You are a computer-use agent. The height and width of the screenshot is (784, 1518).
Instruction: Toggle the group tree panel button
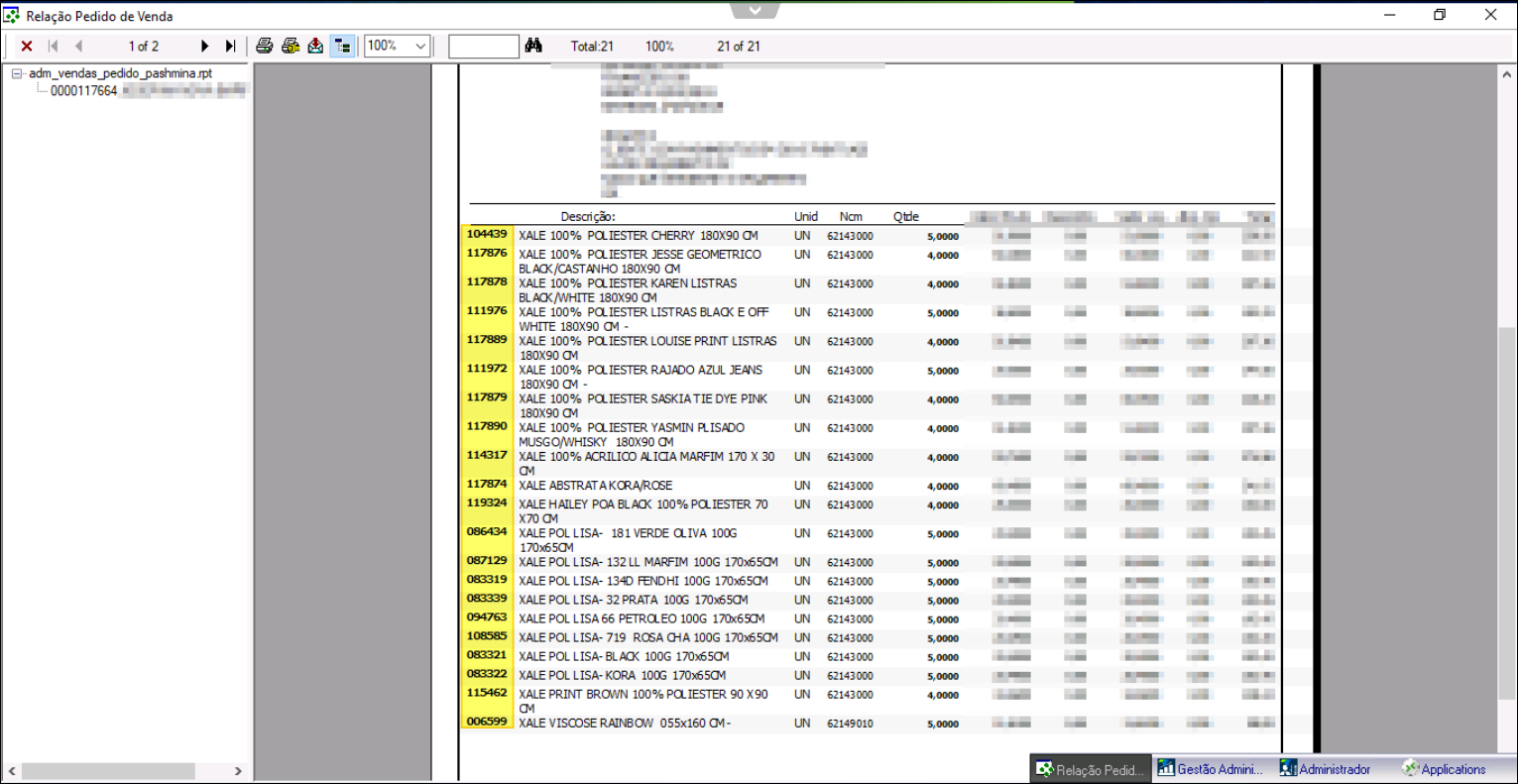tap(342, 46)
